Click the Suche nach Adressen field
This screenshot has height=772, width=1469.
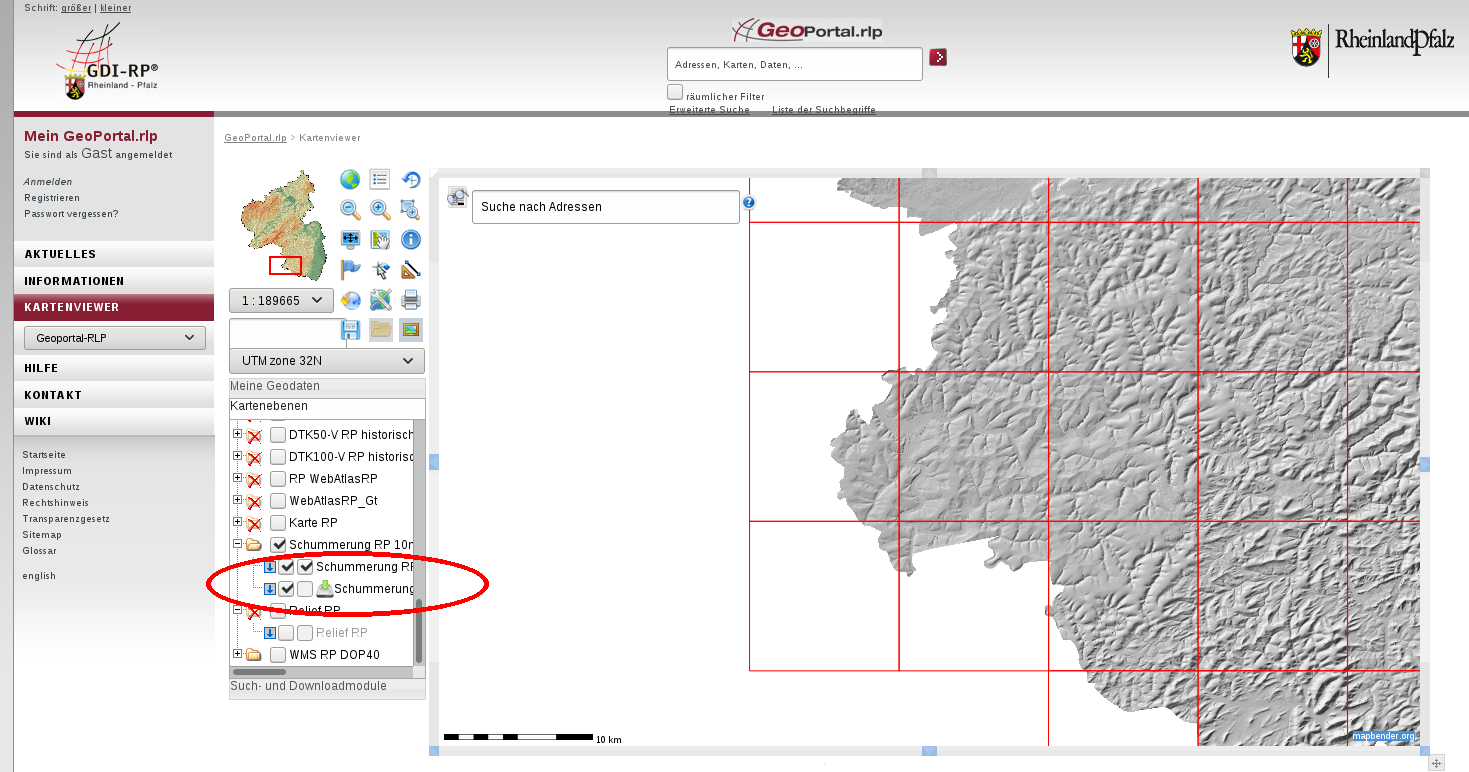click(x=605, y=207)
